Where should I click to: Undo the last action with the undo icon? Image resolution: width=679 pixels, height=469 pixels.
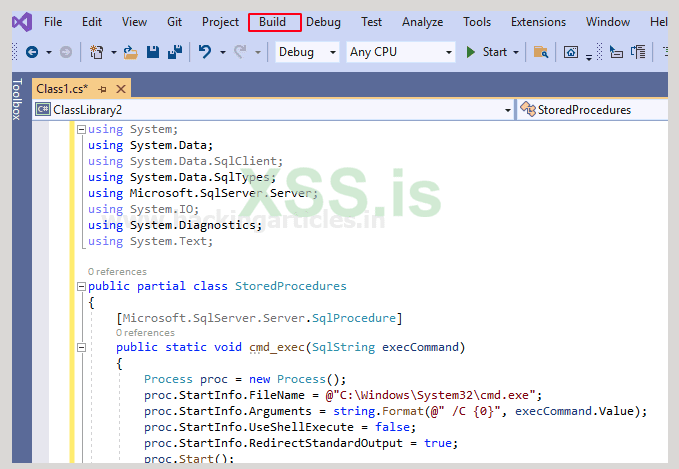coord(205,52)
